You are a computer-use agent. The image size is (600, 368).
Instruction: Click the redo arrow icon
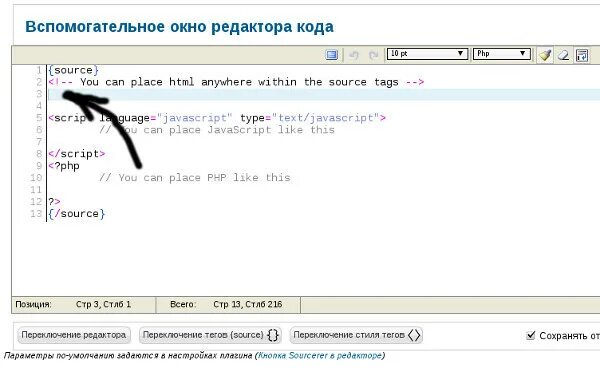tap(373, 55)
